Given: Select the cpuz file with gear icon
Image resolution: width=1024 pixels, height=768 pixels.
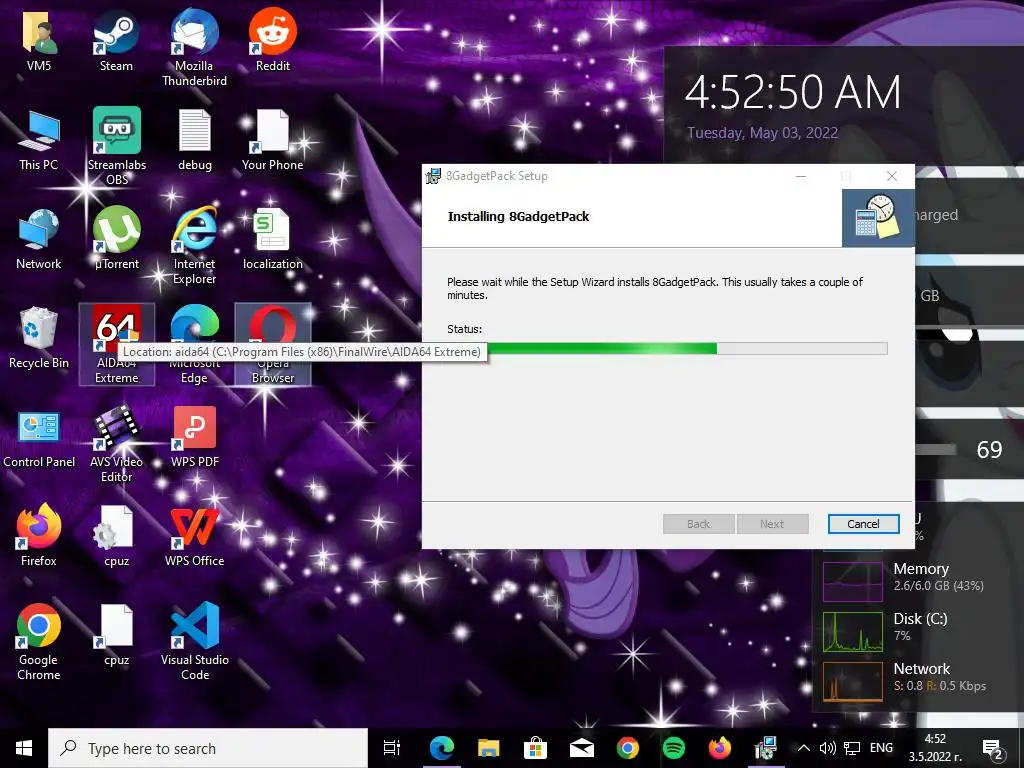Looking at the screenshot, I should point(117,536).
